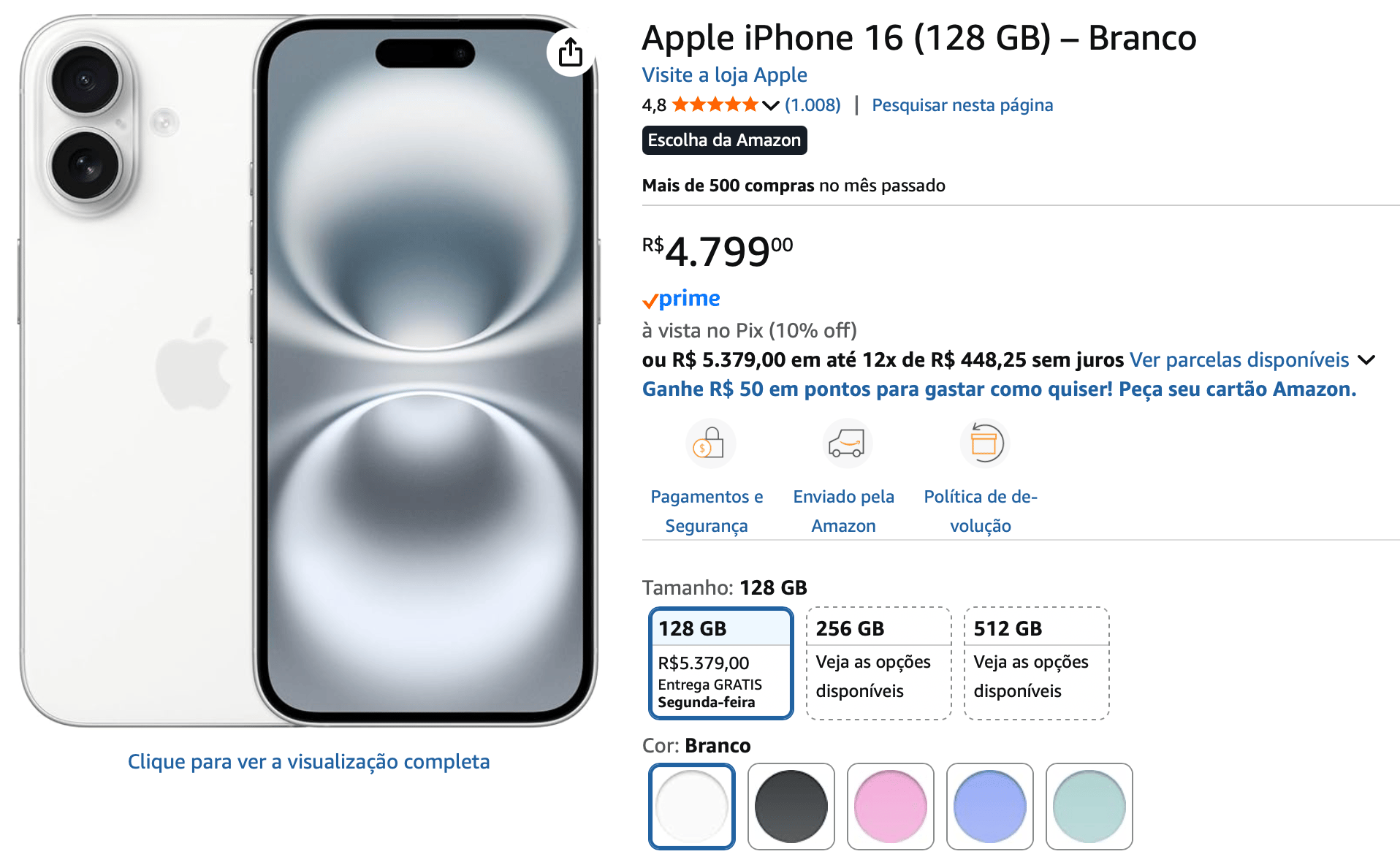
Task: Click the iPhone product image for full view
Action: click(x=308, y=370)
